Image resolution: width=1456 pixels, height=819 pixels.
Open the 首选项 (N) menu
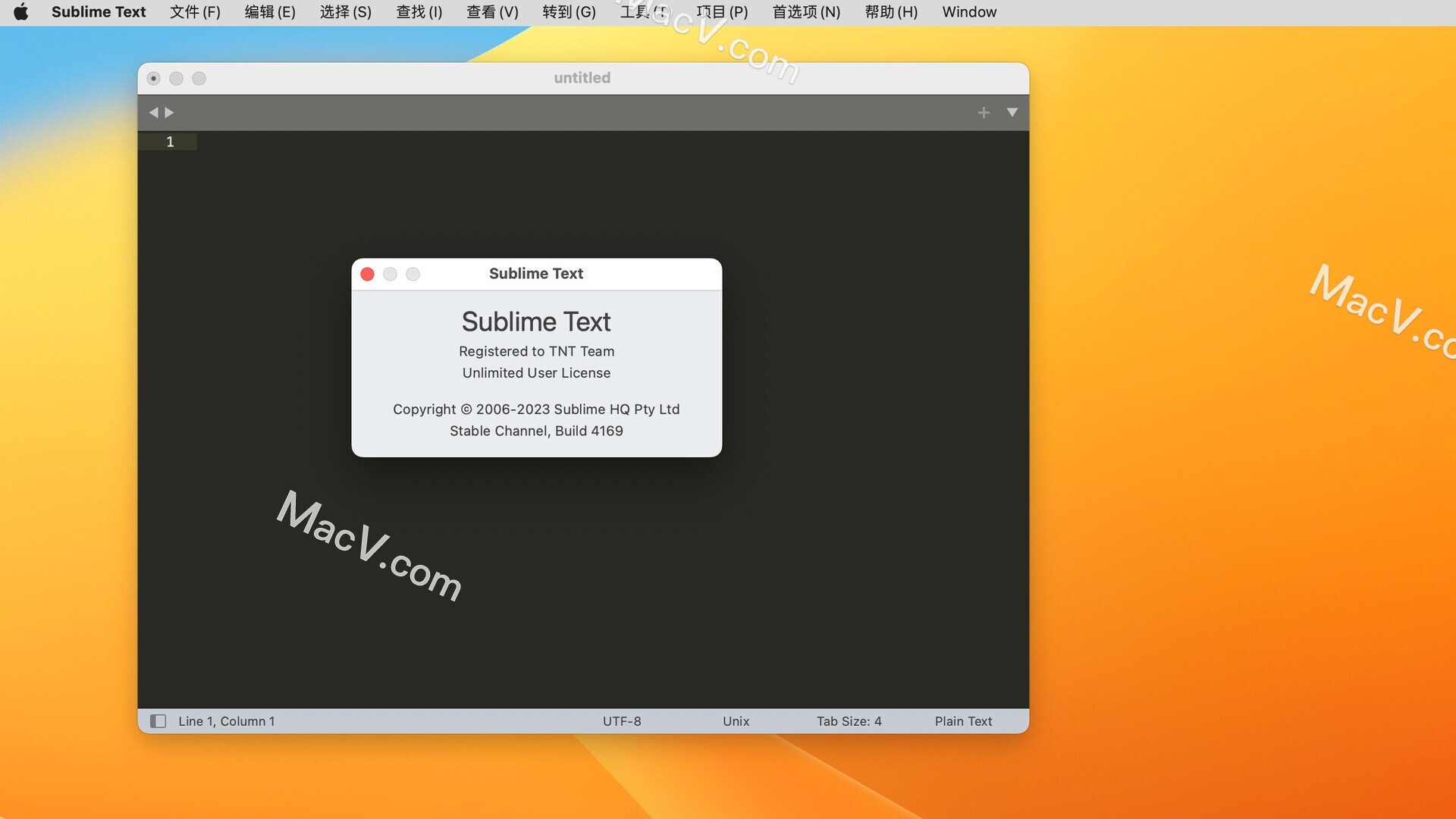805,11
